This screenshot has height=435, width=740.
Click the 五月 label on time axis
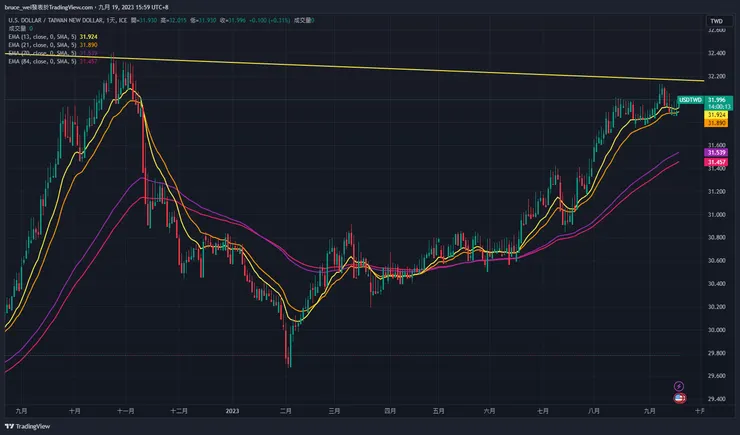[438, 411]
